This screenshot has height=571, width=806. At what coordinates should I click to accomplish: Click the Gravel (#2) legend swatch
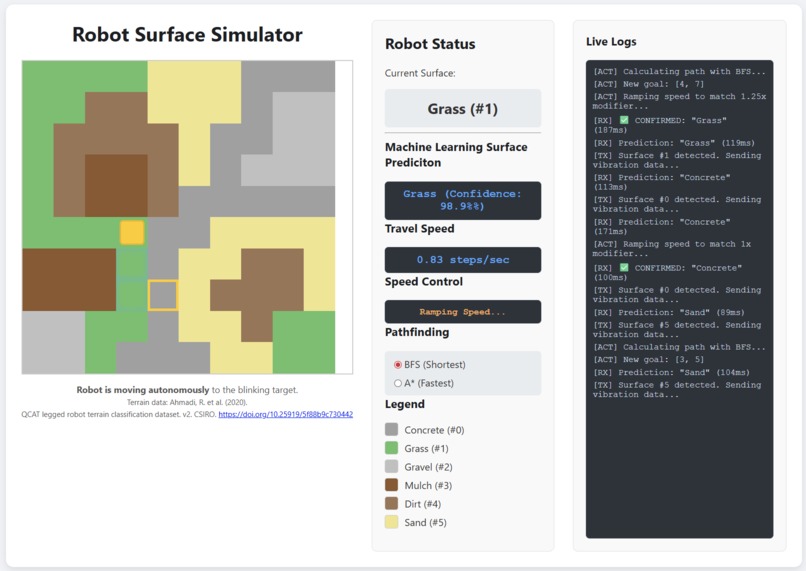[392, 467]
